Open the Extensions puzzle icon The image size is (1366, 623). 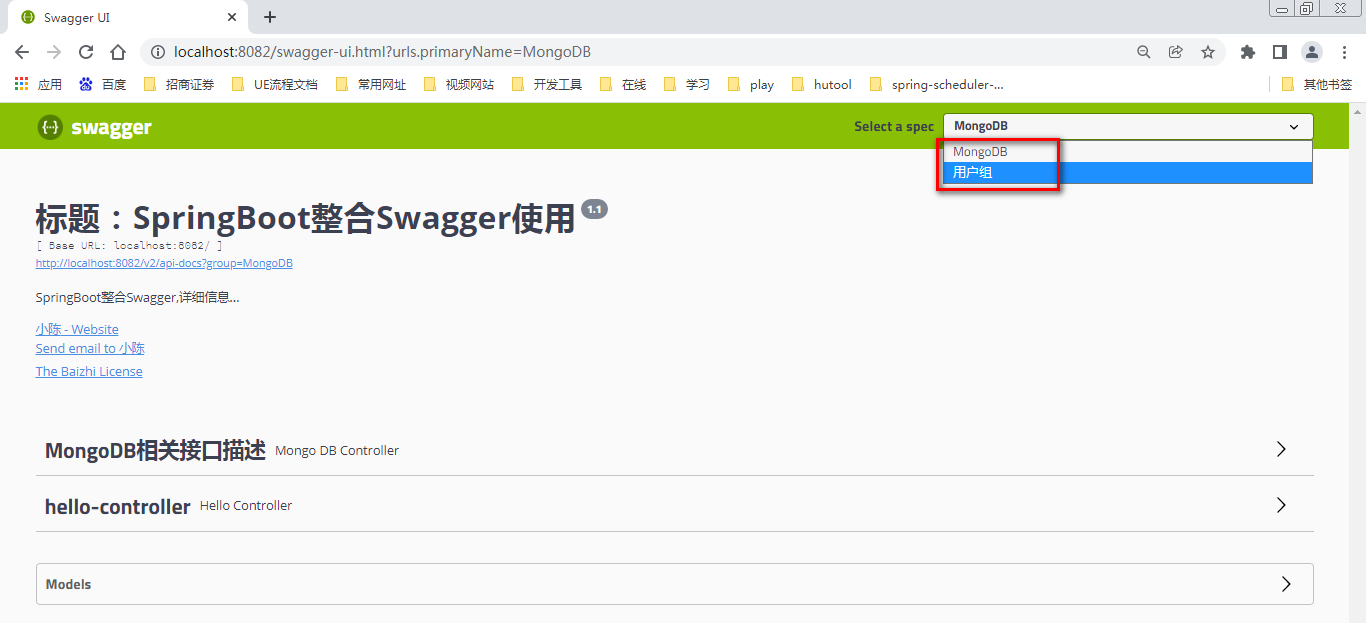(1248, 52)
